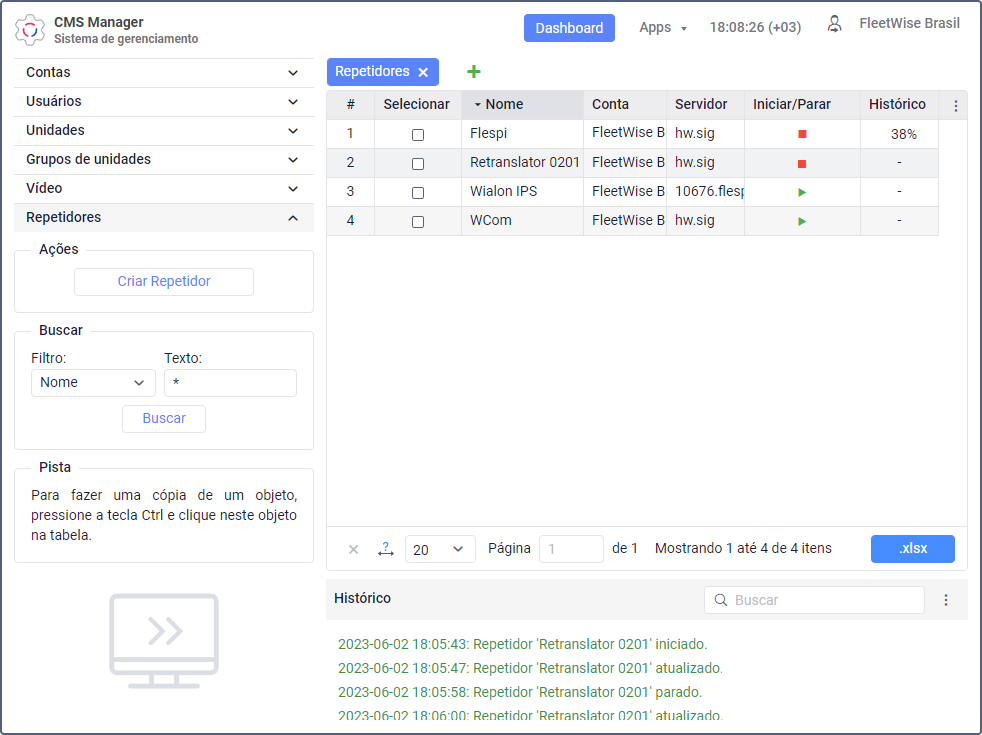Start the Wialon IPS retranslator

(802, 192)
